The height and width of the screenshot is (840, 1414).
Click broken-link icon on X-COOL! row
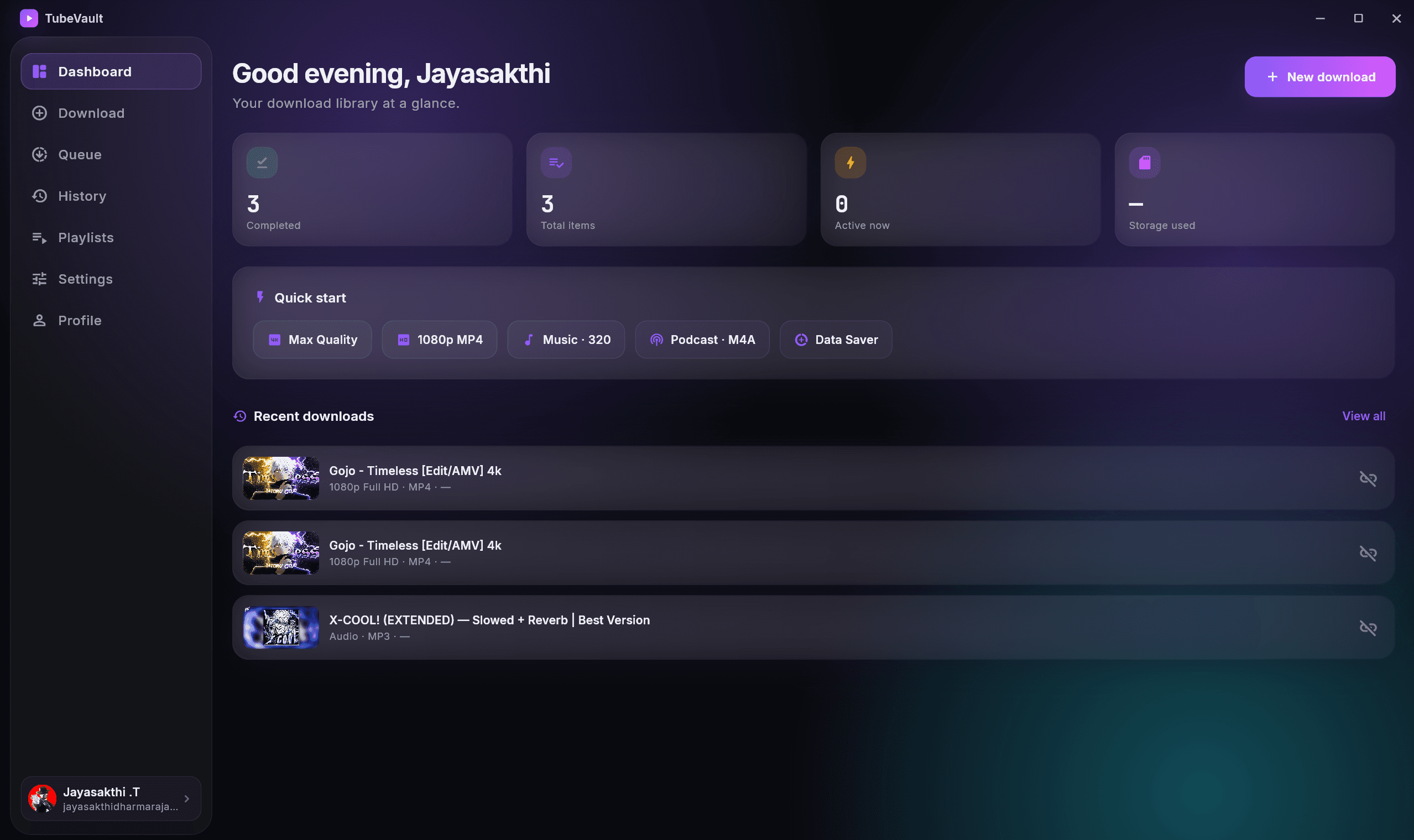[1368, 628]
